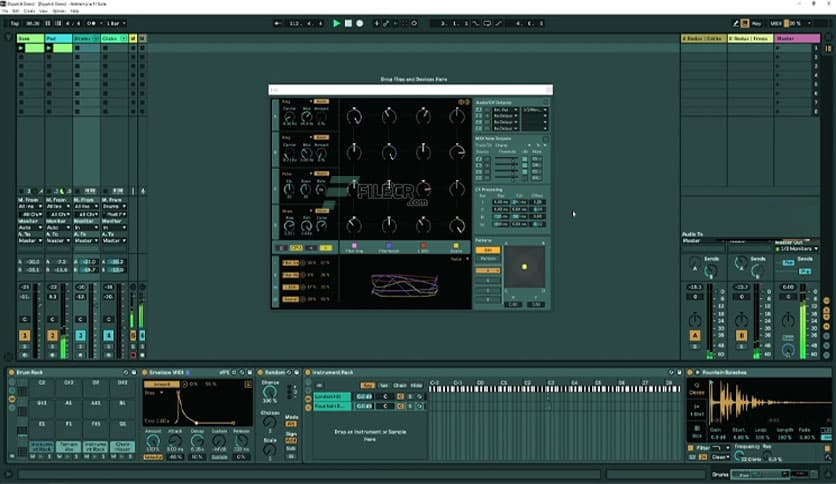Unfold the Clicks group track arrow

click(x=123, y=38)
